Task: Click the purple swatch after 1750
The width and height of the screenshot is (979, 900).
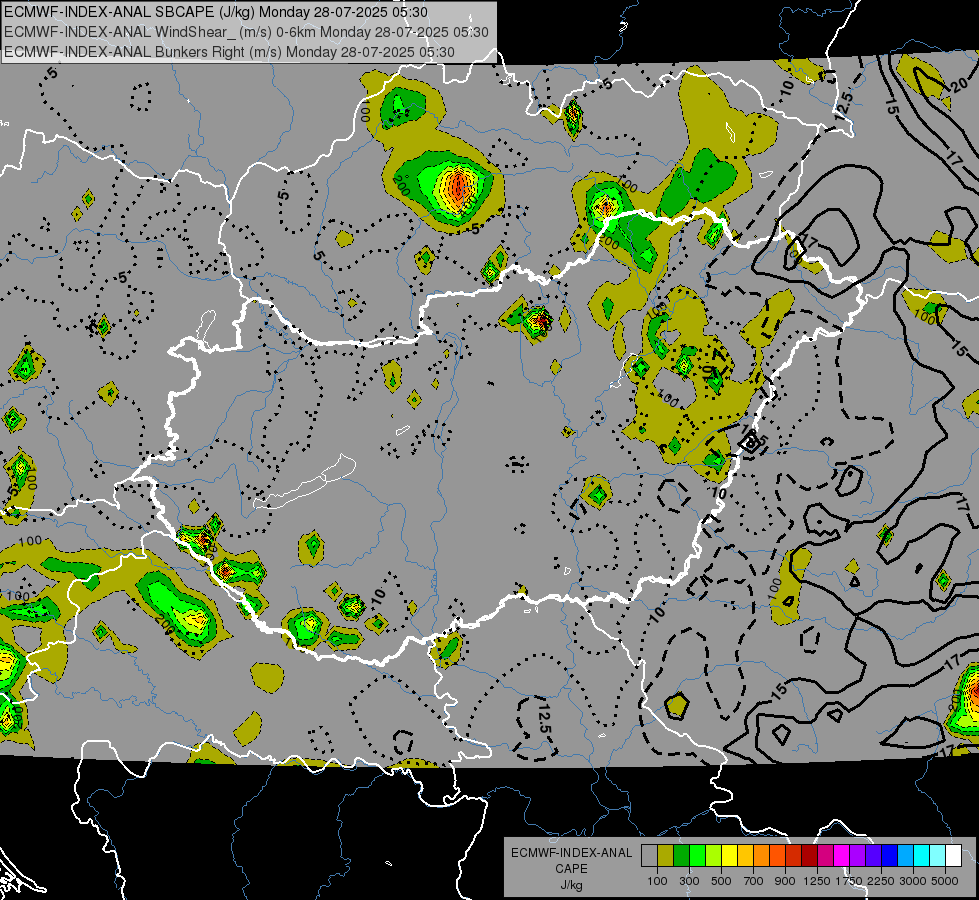Action: point(858,855)
